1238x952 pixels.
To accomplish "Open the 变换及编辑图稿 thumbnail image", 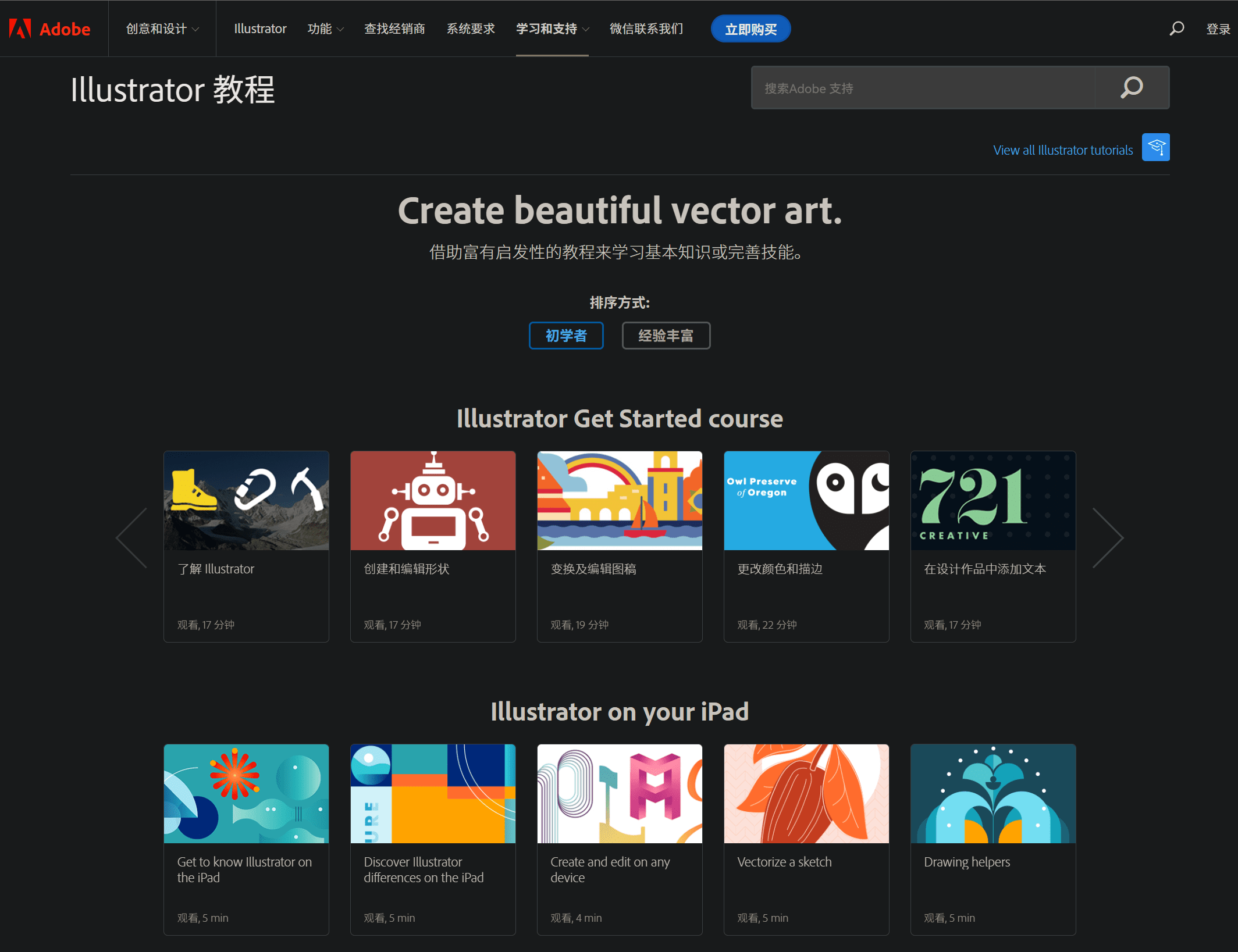I will pos(620,501).
